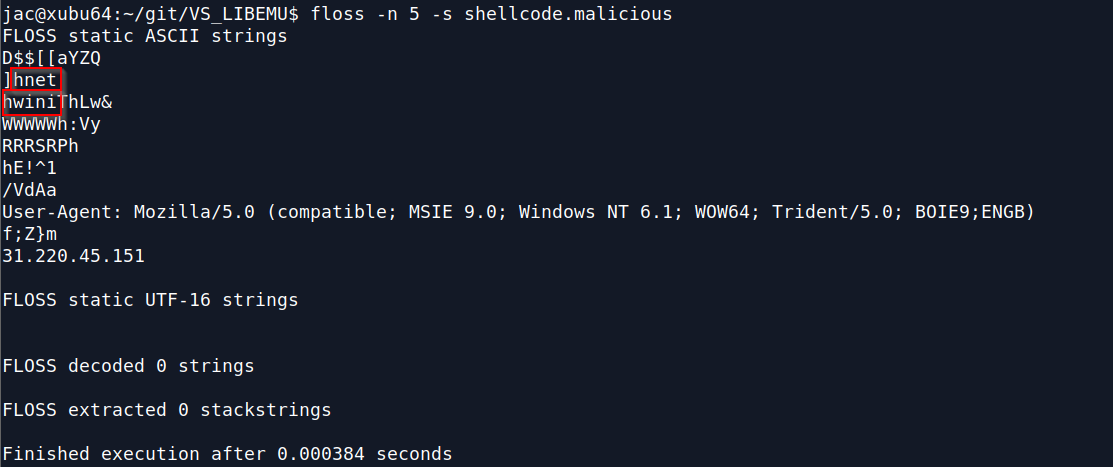Click the floss command in the prompt
The image size is (1113, 467).
[x=338, y=13]
